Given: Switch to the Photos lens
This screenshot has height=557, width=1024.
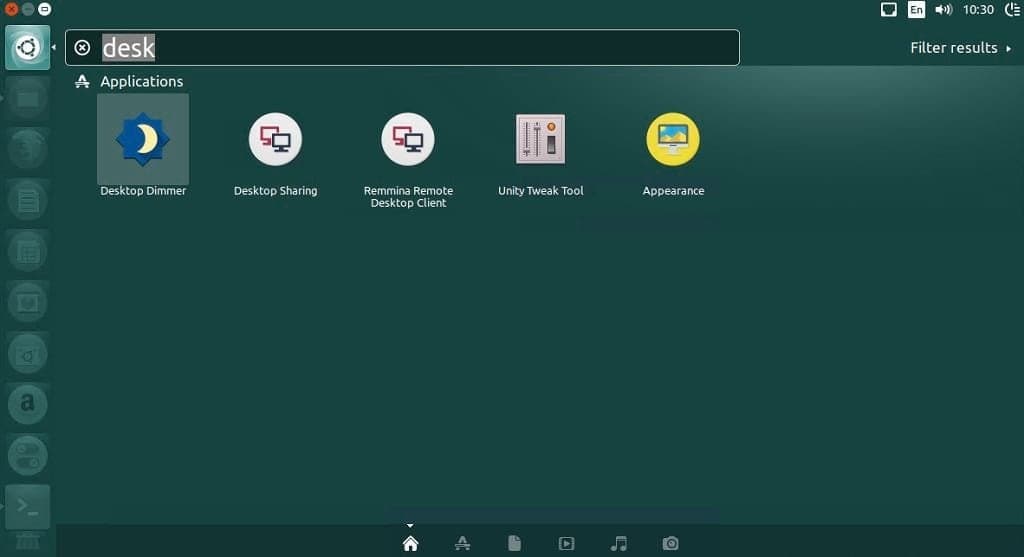Looking at the screenshot, I should tap(671, 543).
